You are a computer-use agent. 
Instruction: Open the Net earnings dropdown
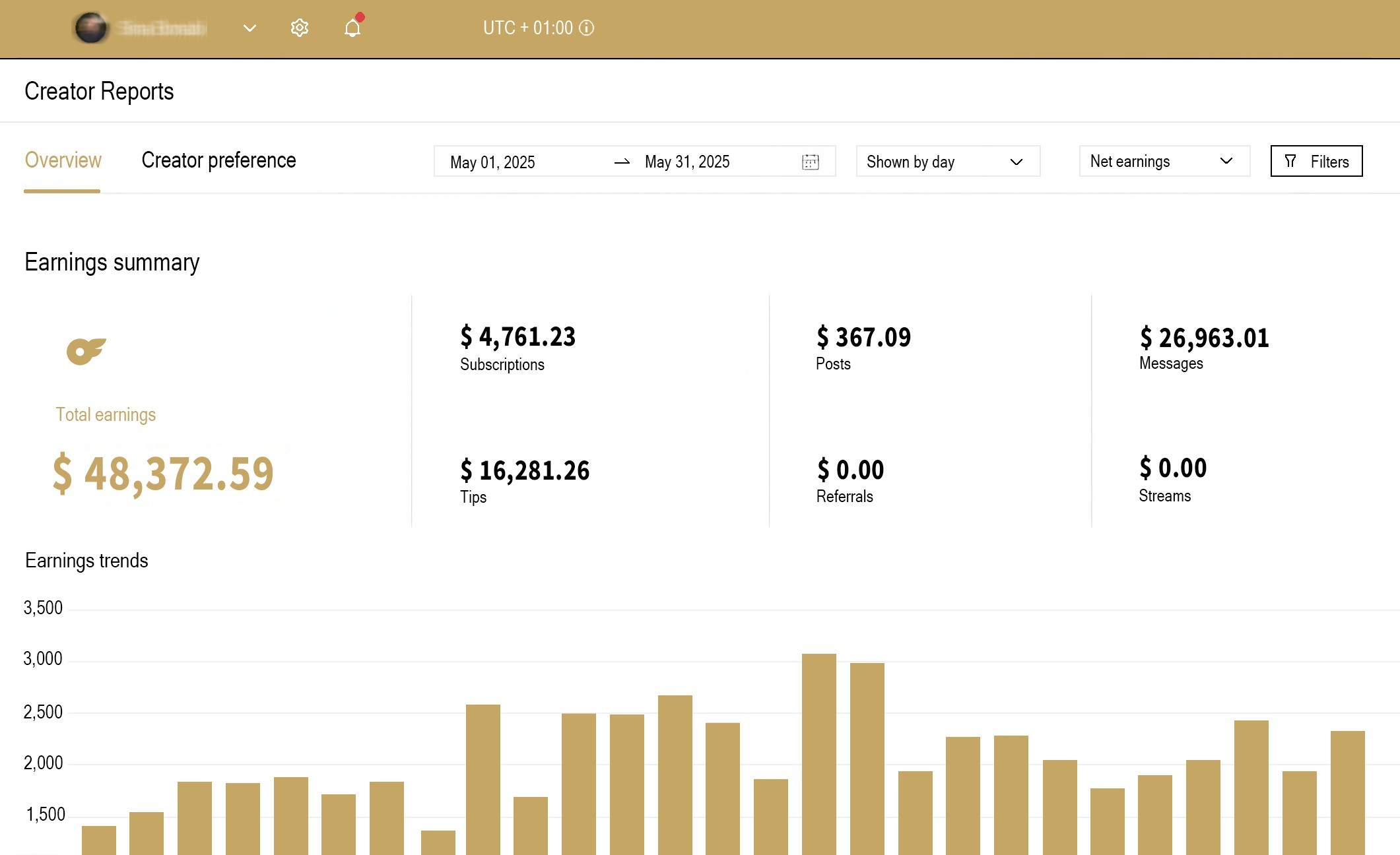1163,161
